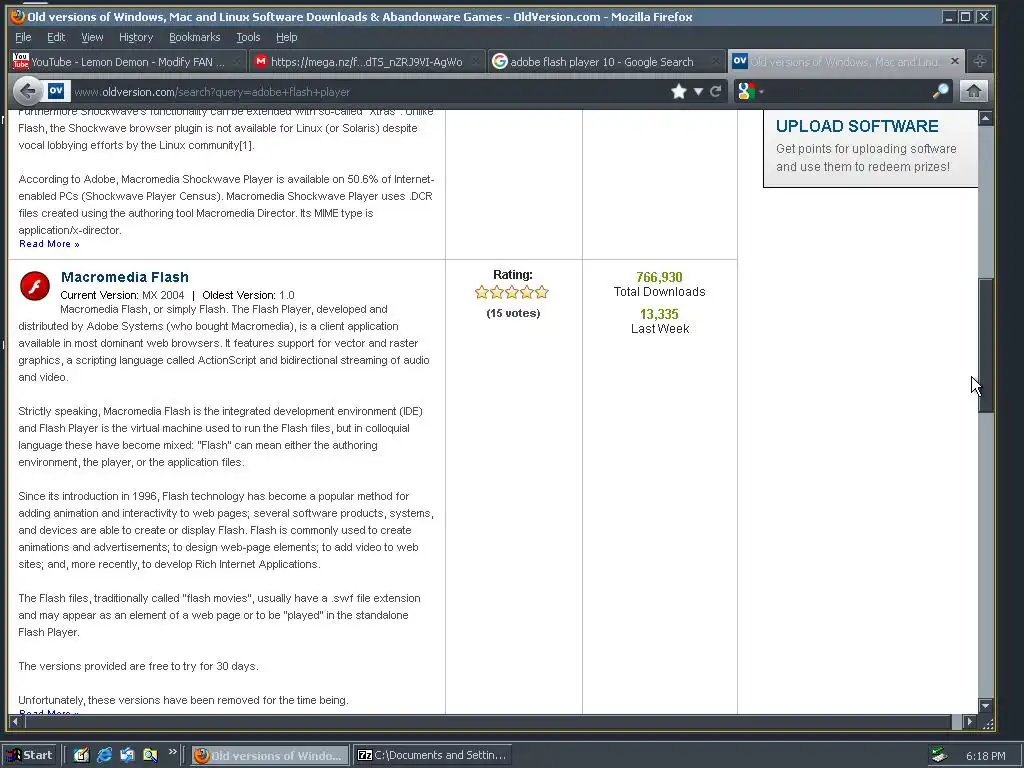Close the mega.nz tab
1024x768 pixels.
[x=475, y=62]
